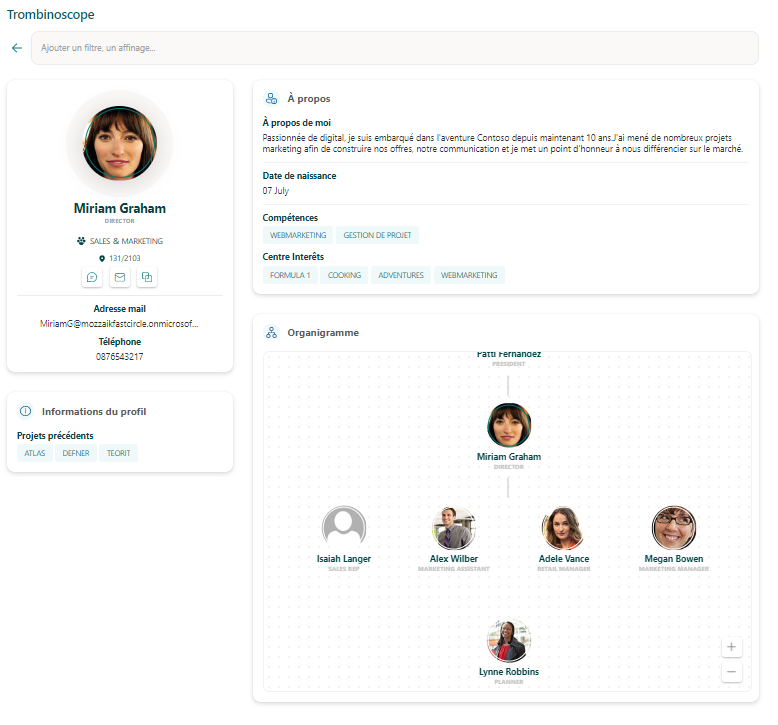The image size is (778, 725).
Task: Click the DEFNER project tag
Action: 76,453
